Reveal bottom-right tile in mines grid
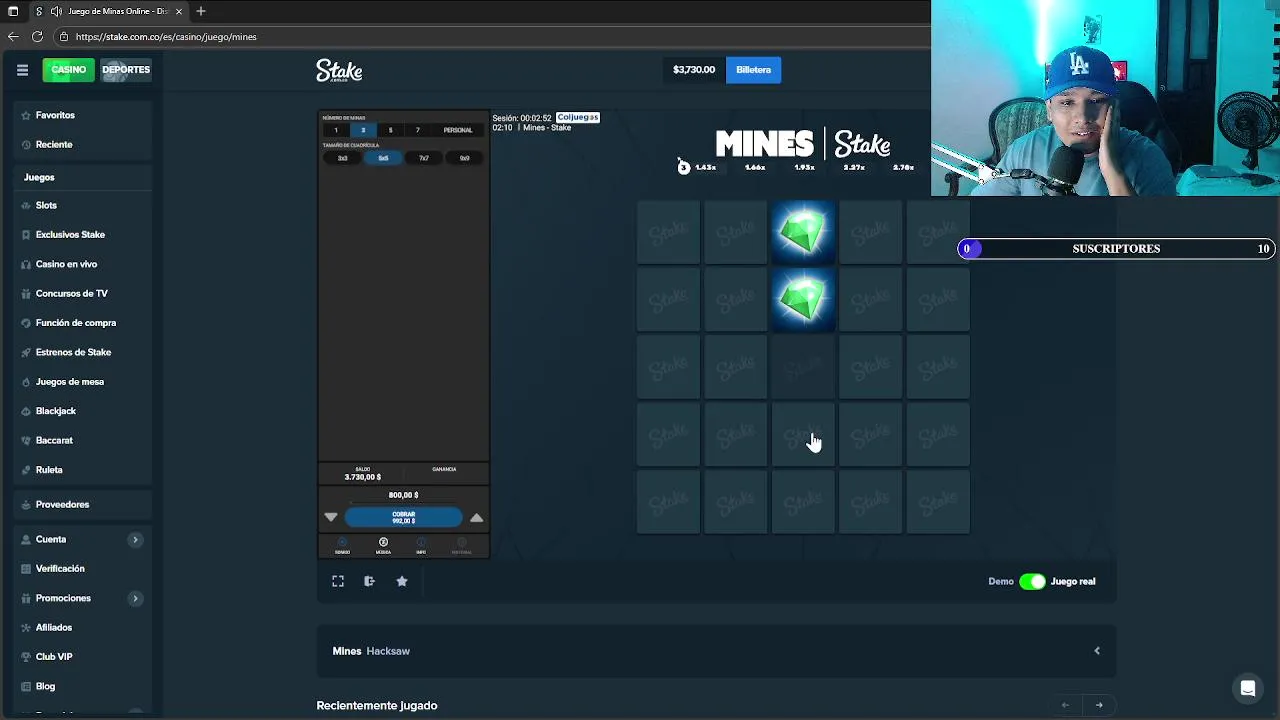Image resolution: width=1280 pixels, height=720 pixels. pyautogui.click(x=938, y=502)
